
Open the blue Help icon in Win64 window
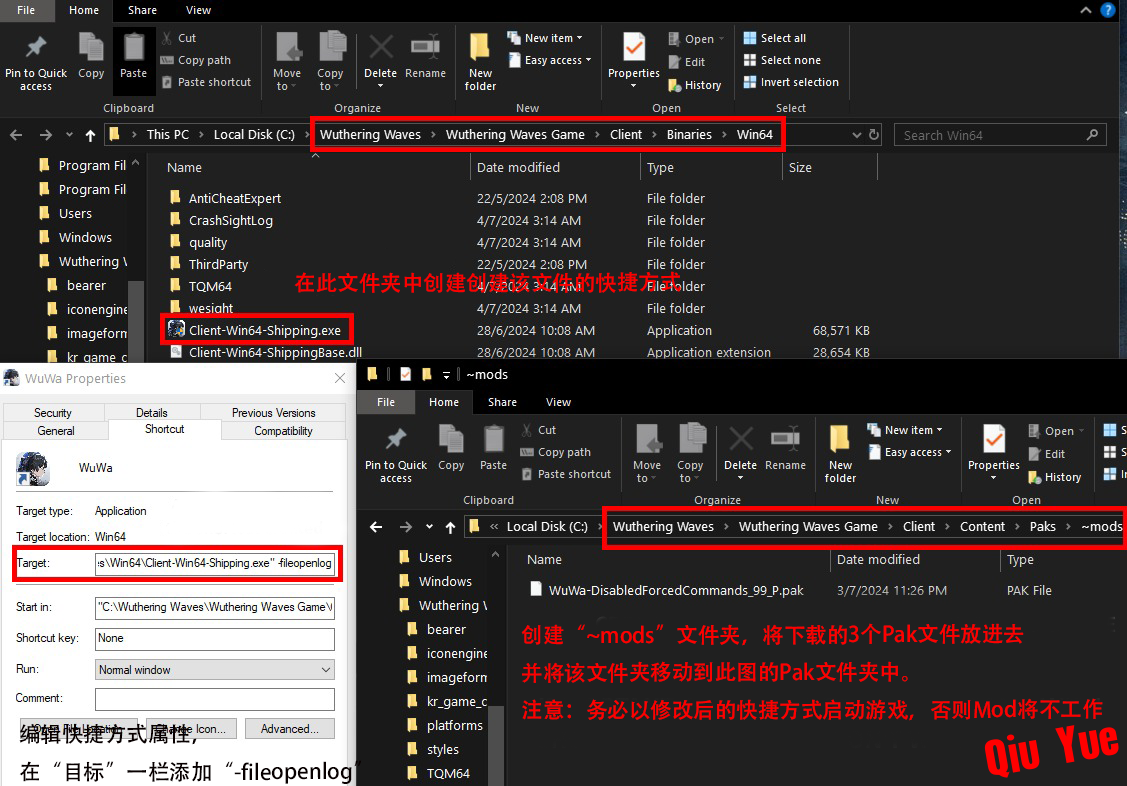(x=1108, y=10)
